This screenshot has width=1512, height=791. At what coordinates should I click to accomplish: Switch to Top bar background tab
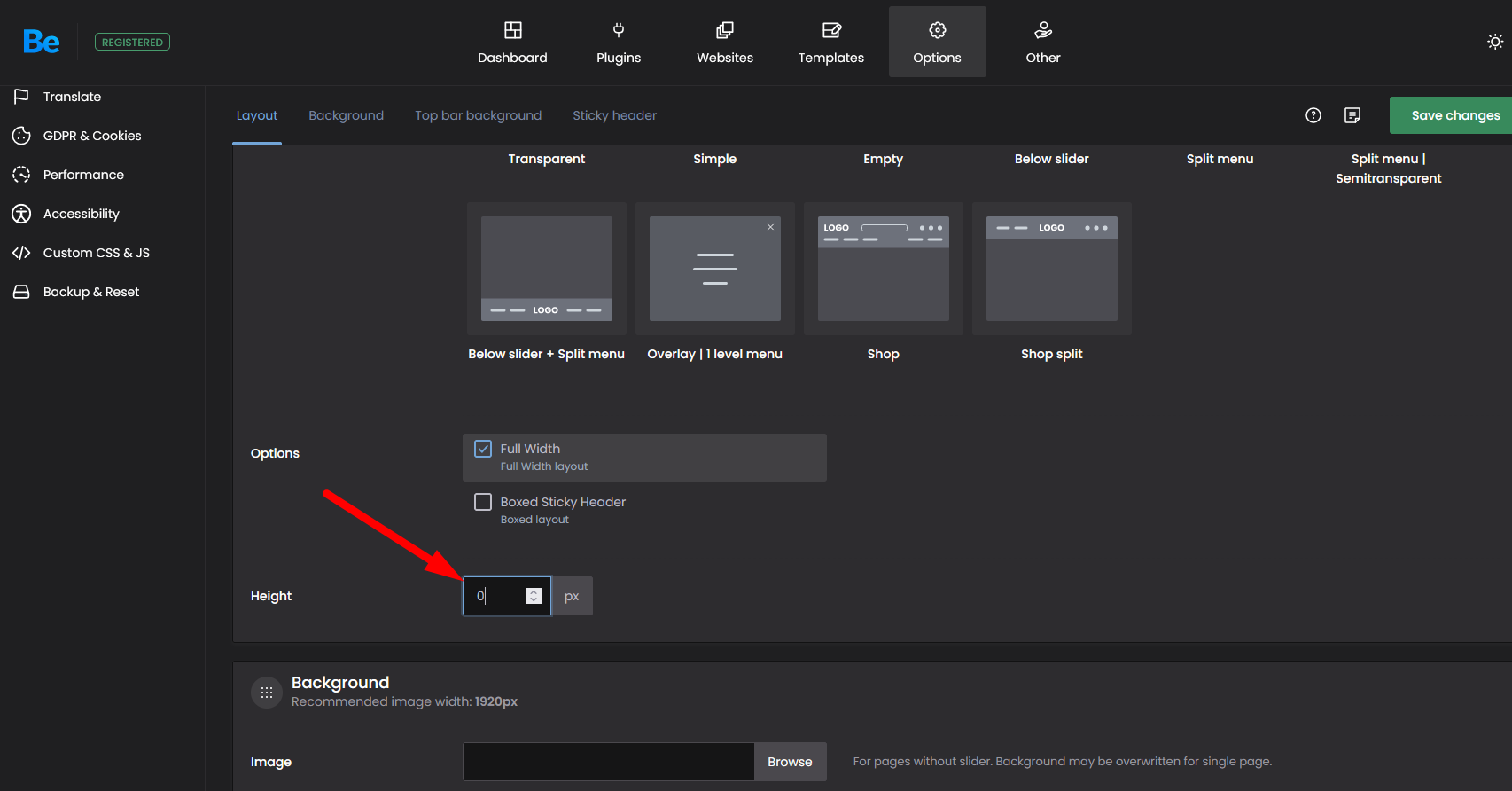[479, 115]
